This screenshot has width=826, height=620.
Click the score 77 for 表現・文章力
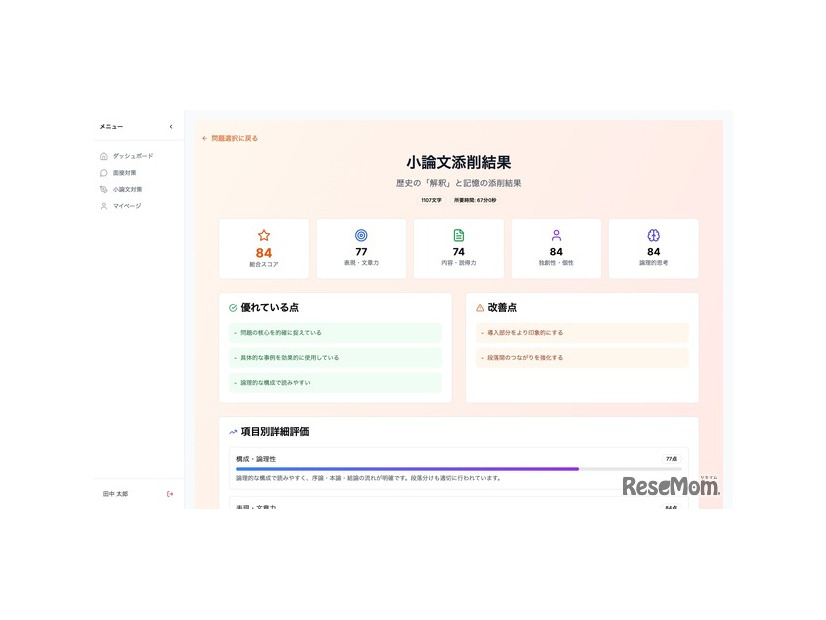pos(361,252)
